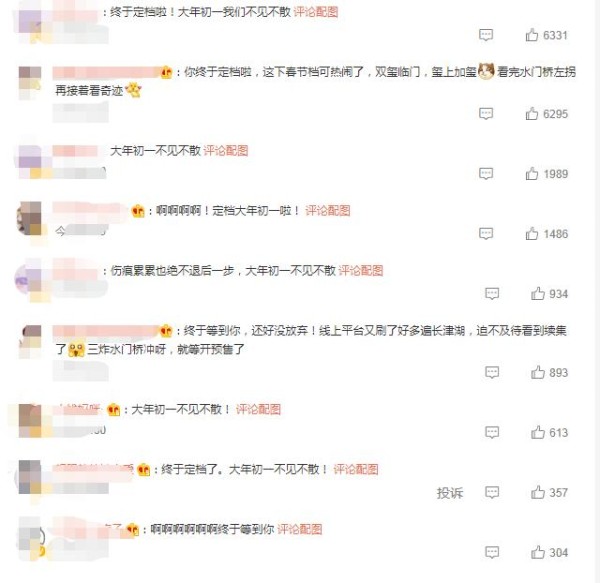600x583 pixels.
Task: Like the comment with 357 likes
Action: [538, 492]
